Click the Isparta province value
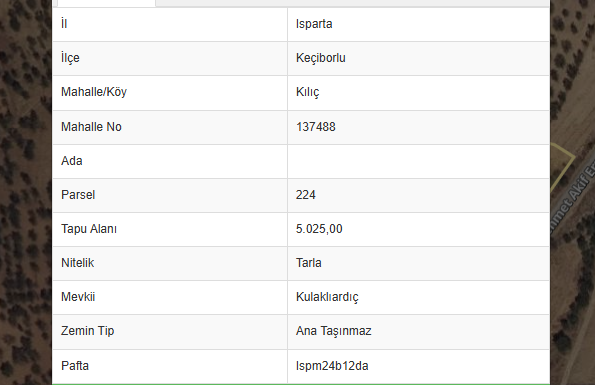The image size is (595, 385). coord(314,24)
